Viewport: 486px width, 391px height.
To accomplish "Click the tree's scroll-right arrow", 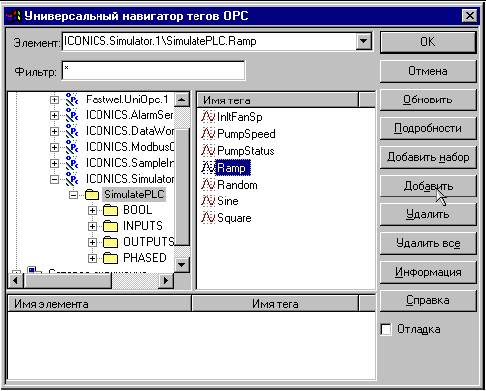I will [x=166, y=281].
